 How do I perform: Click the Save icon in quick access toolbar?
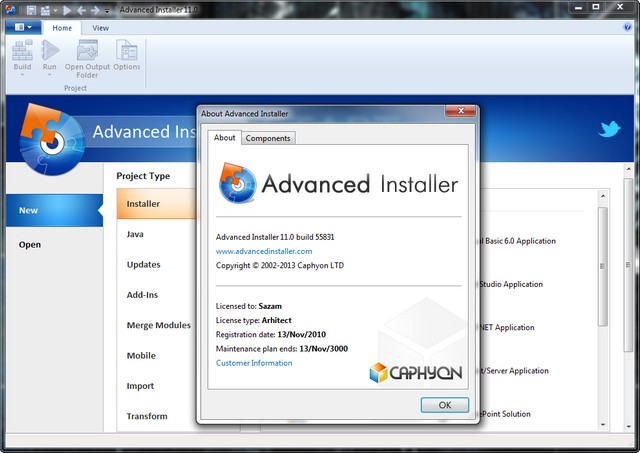[31, 10]
